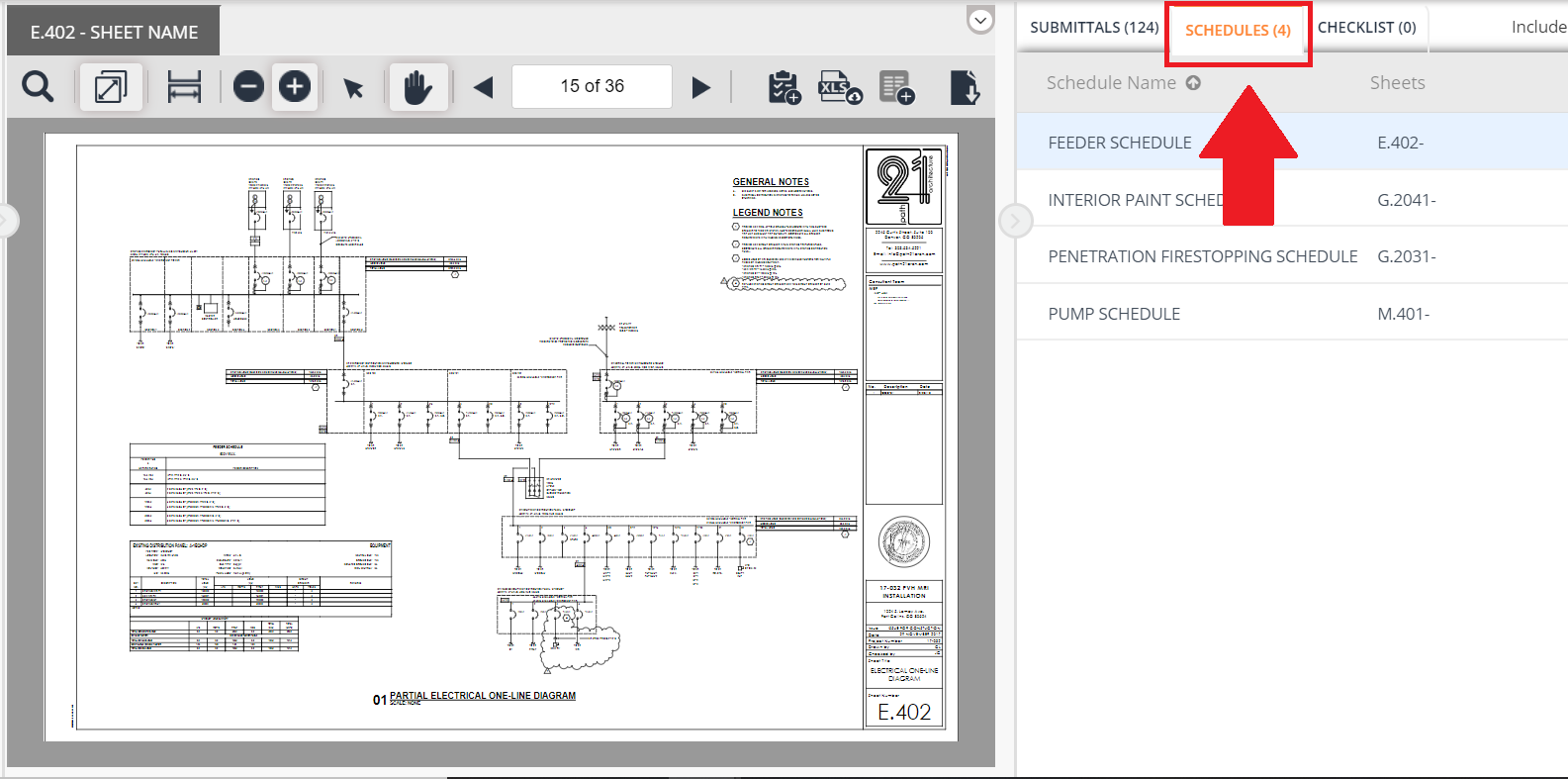Click sheet reference M.401-
1568x779 pixels.
[x=1404, y=314]
